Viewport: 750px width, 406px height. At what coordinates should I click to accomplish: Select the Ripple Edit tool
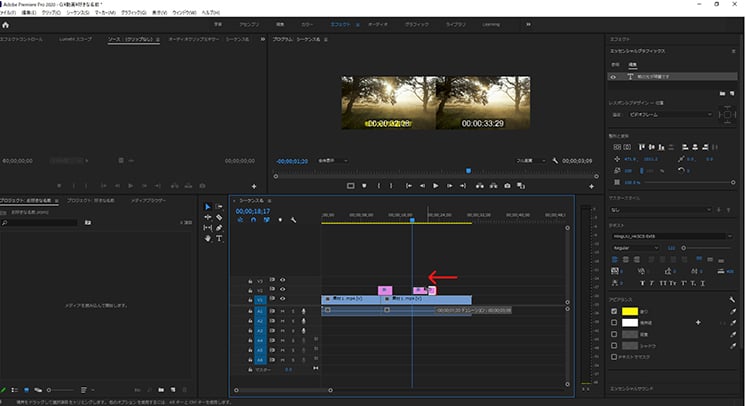(x=208, y=217)
